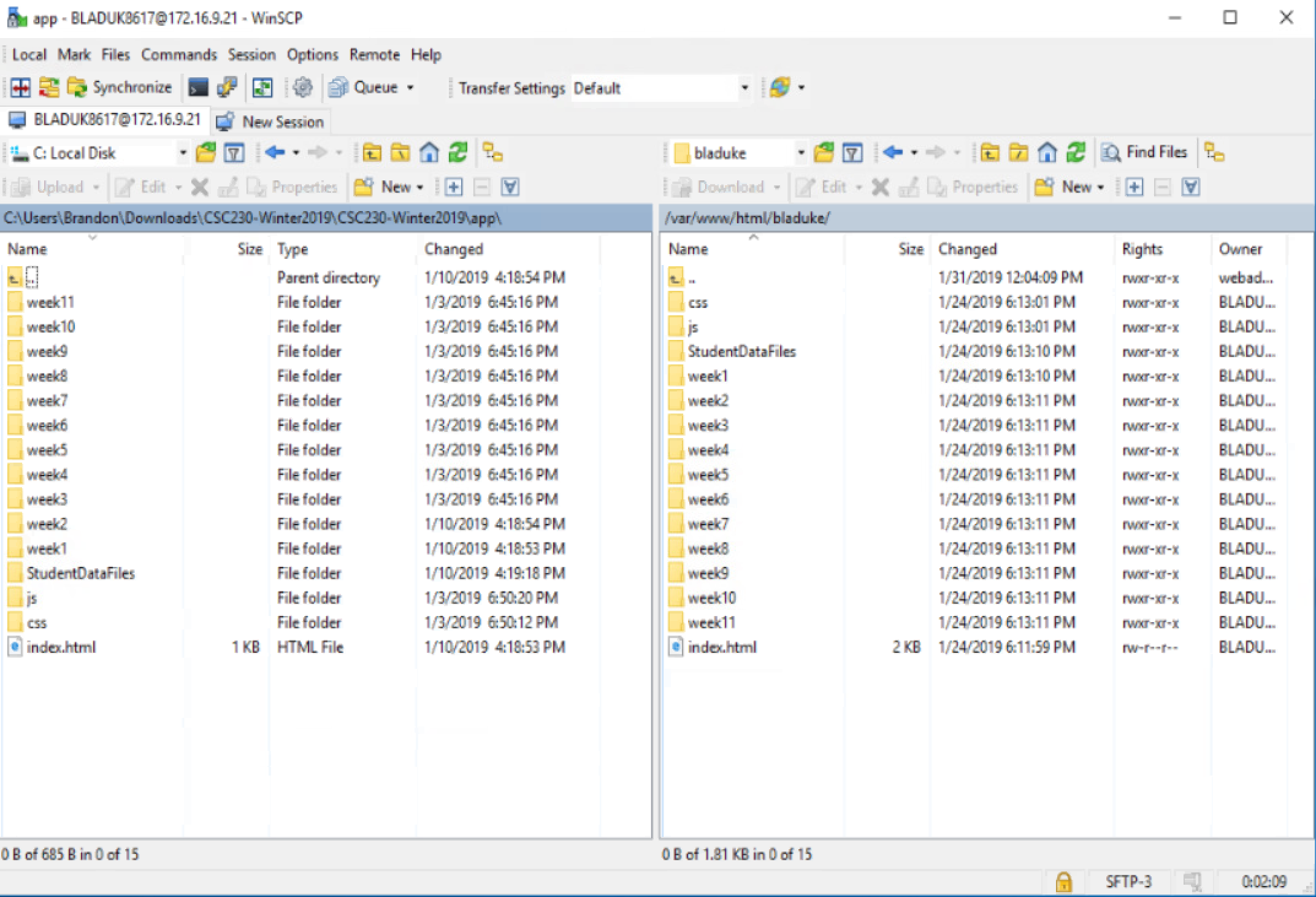Expand the Queue dropdown arrow
Viewport: 1316px width, 897px height.
(410, 88)
